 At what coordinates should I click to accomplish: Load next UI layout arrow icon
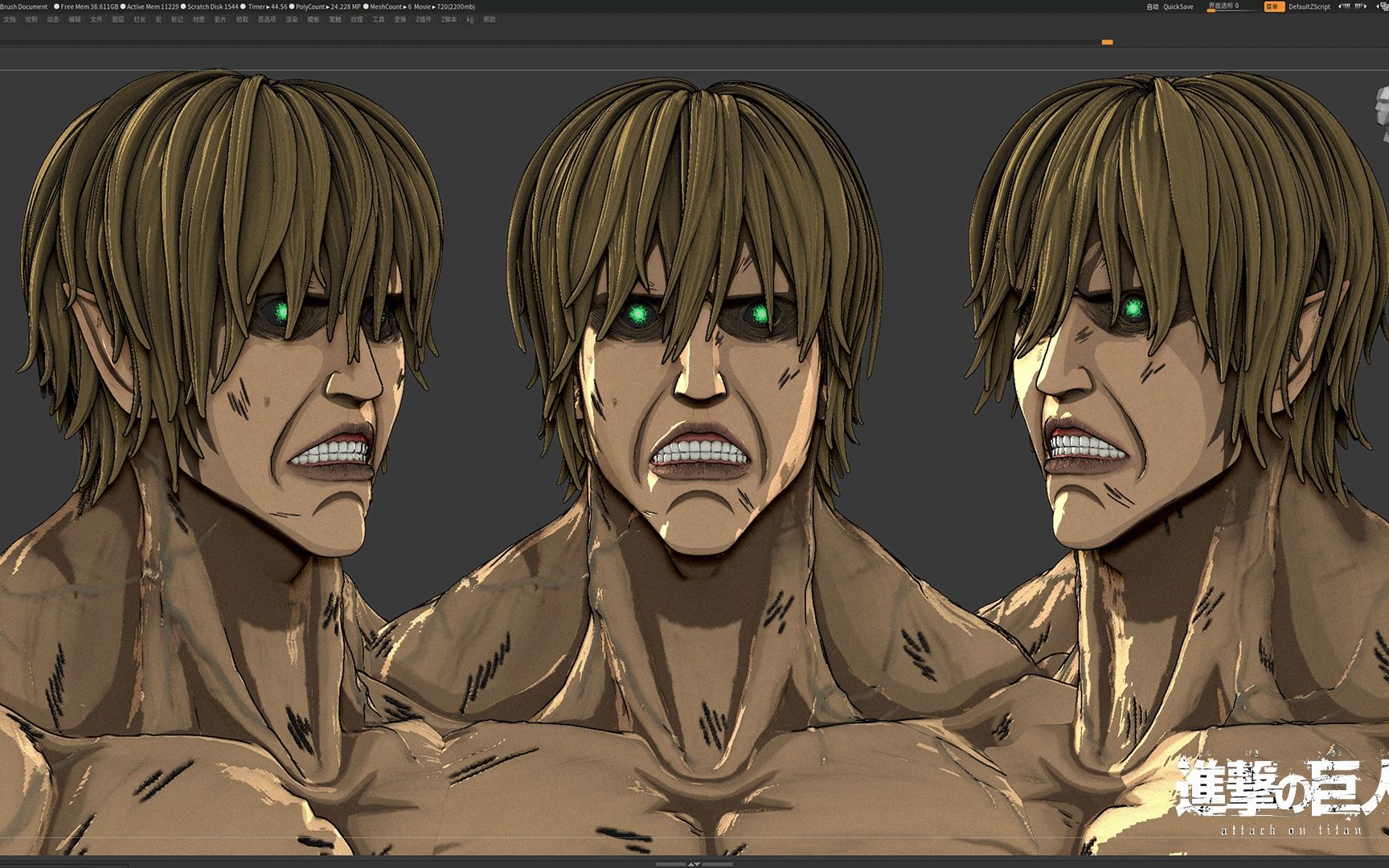point(1360,6)
